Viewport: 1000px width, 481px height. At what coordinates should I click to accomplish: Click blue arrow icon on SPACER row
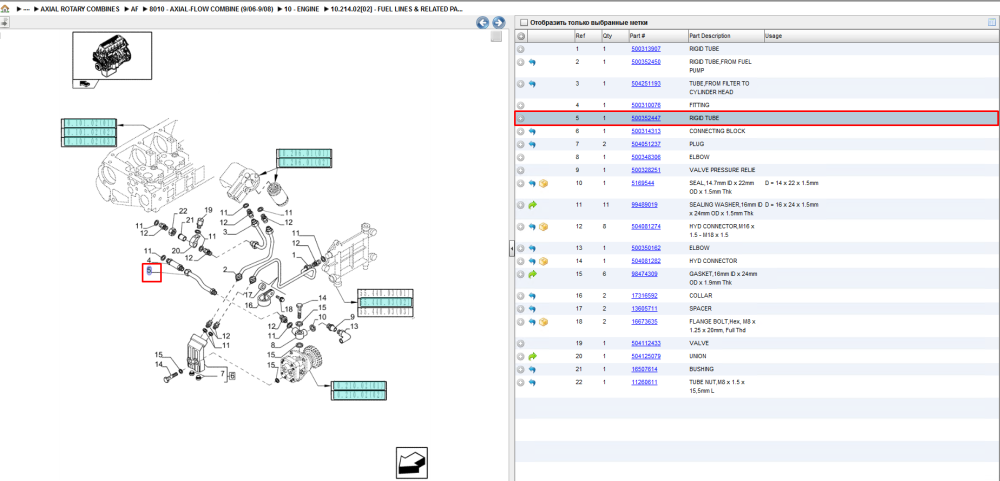pos(532,309)
